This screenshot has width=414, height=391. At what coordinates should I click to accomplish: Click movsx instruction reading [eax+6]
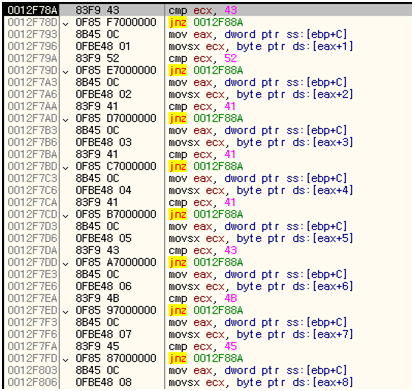(261, 286)
